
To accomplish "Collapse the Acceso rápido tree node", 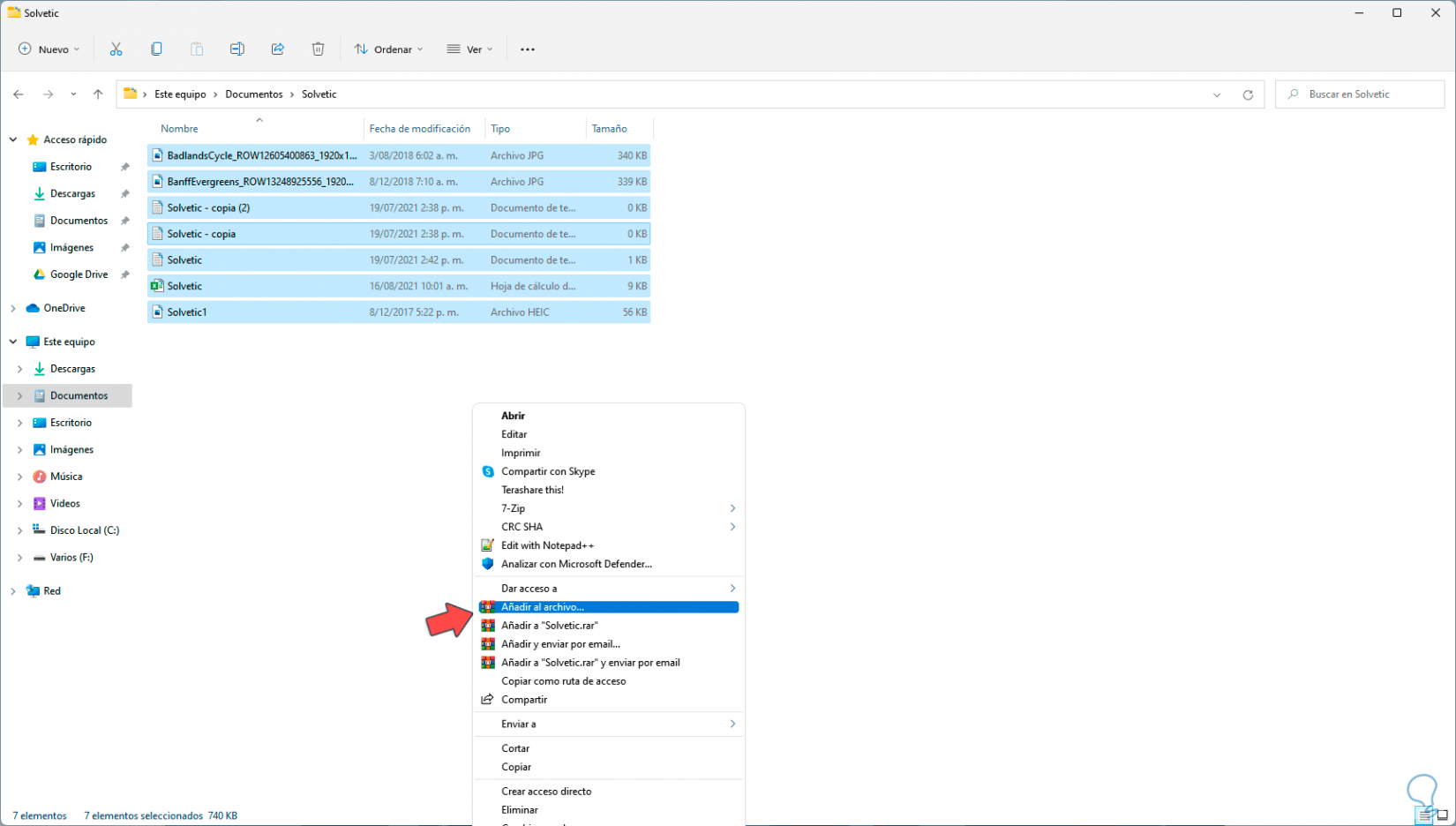I will pyautogui.click(x=13, y=139).
